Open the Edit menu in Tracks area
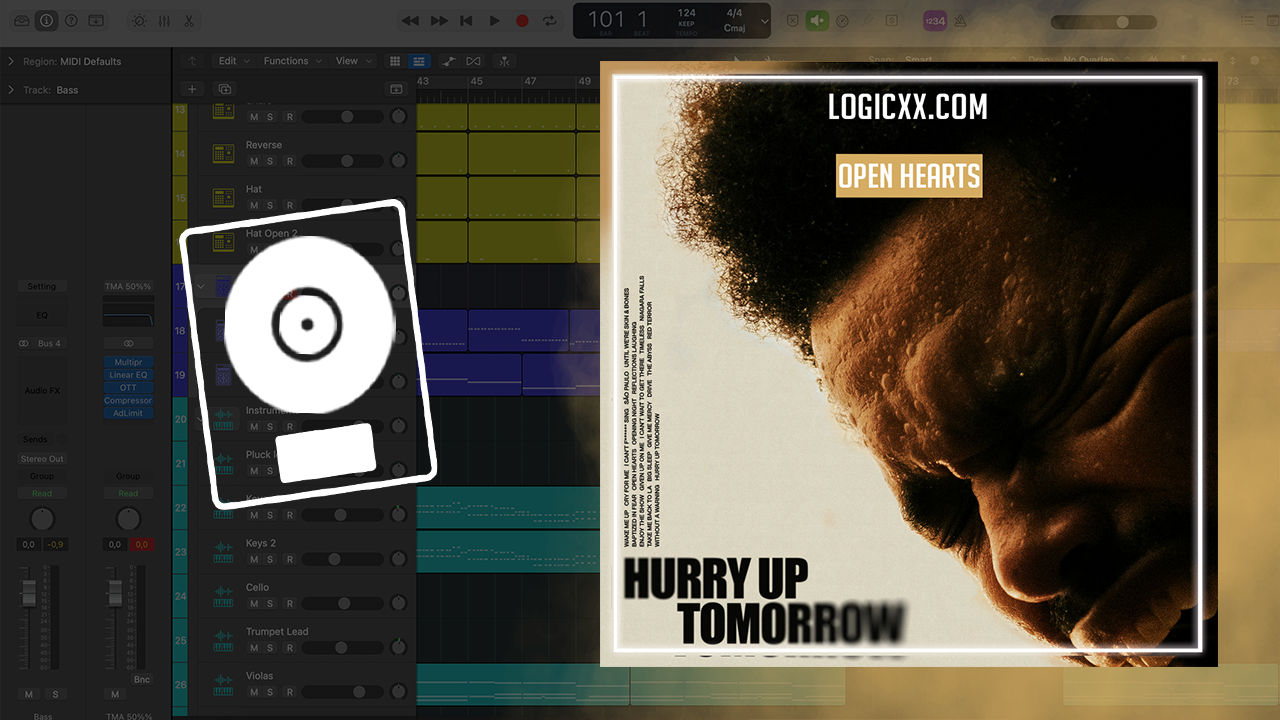Image resolution: width=1280 pixels, height=720 pixels. pyautogui.click(x=234, y=61)
